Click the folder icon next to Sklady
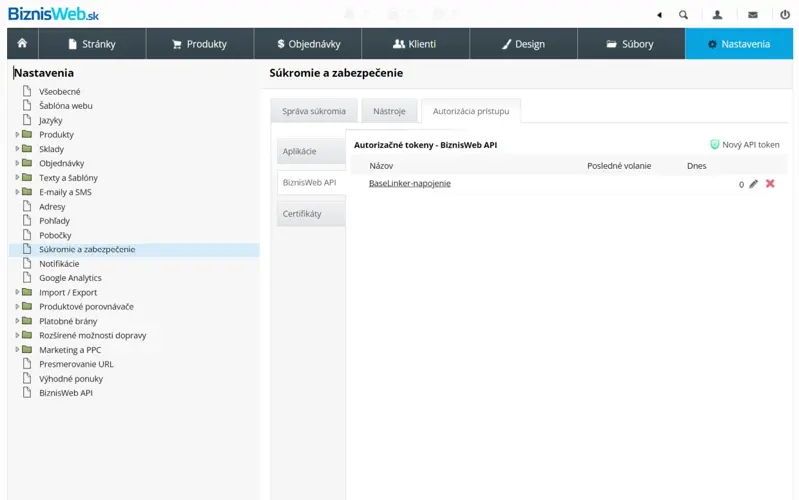The image size is (799, 500). [27, 149]
